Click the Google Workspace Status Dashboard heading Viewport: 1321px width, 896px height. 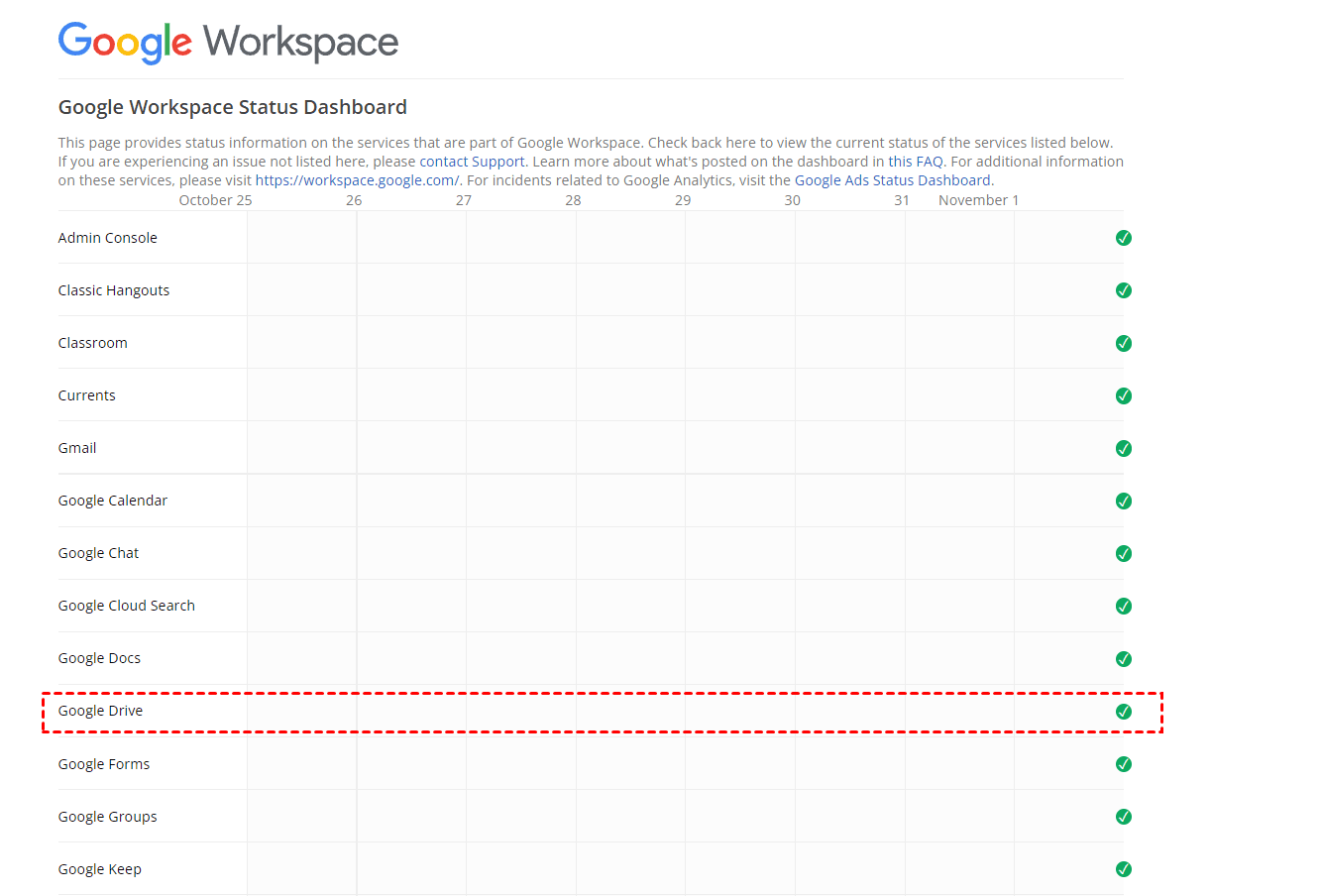tap(233, 107)
